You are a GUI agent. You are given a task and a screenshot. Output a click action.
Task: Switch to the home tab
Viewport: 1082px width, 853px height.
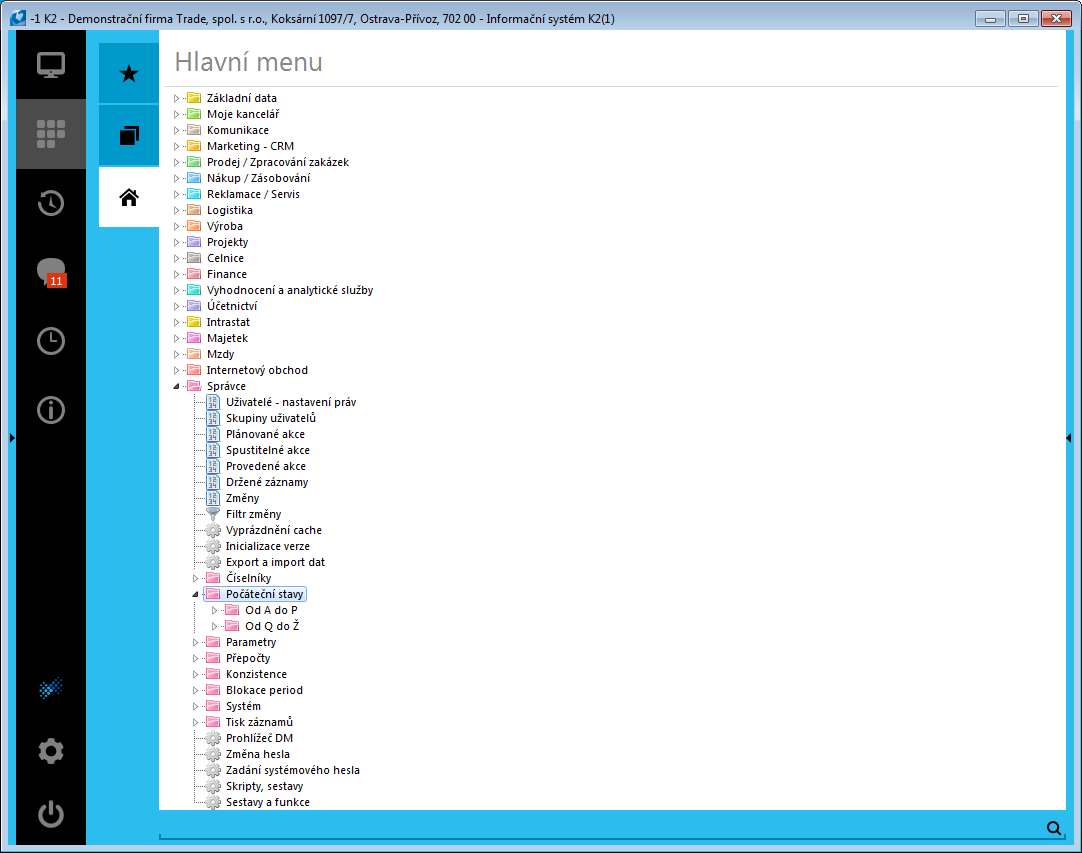(129, 197)
